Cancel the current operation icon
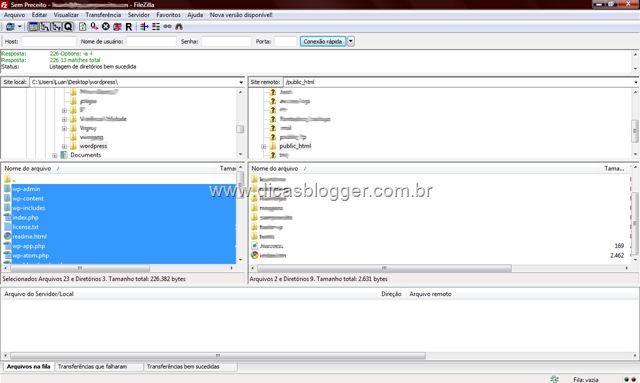Screen dimensions: 640x383 106,27
